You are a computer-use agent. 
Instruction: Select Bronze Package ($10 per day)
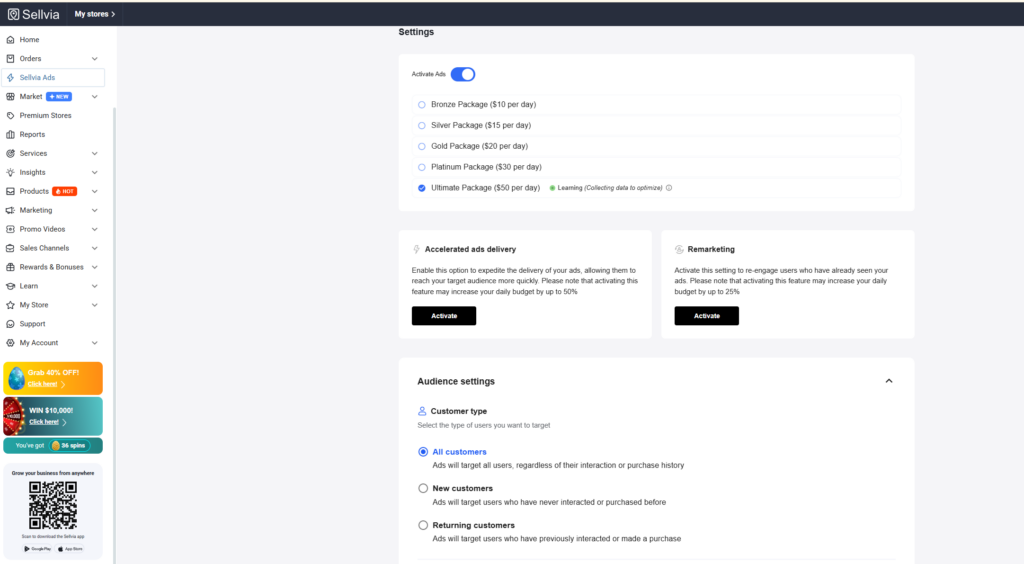pos(422,104)
